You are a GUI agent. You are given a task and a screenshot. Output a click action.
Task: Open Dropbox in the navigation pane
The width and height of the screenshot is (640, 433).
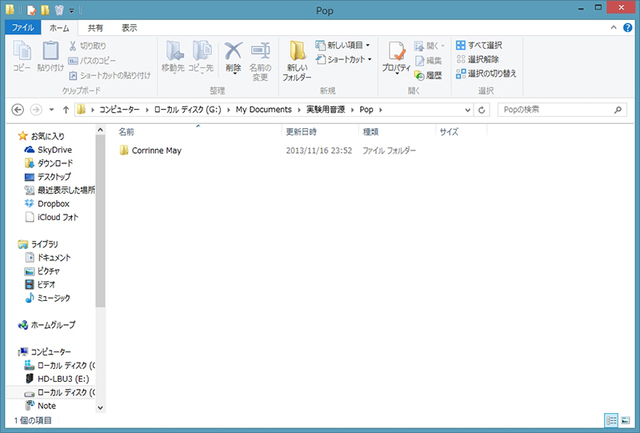47,204
